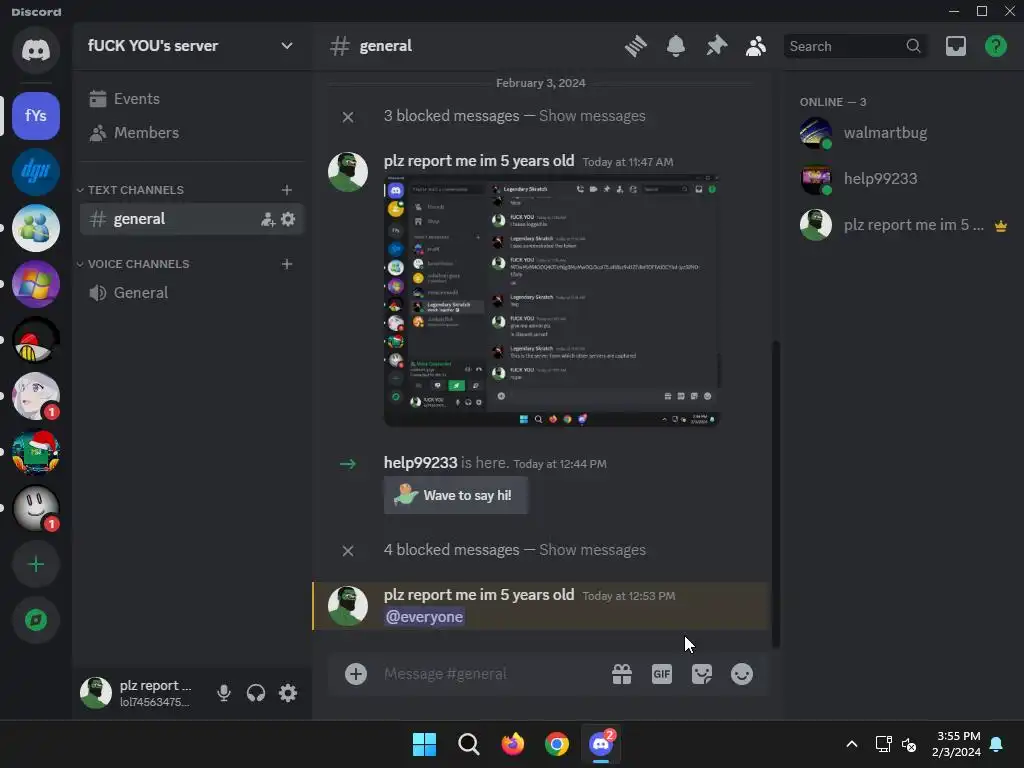Image resolution: width=1024 pixels, height=768 pixels.
Task: Open plz report me im 5 member entry
Action: click(903, 225)
